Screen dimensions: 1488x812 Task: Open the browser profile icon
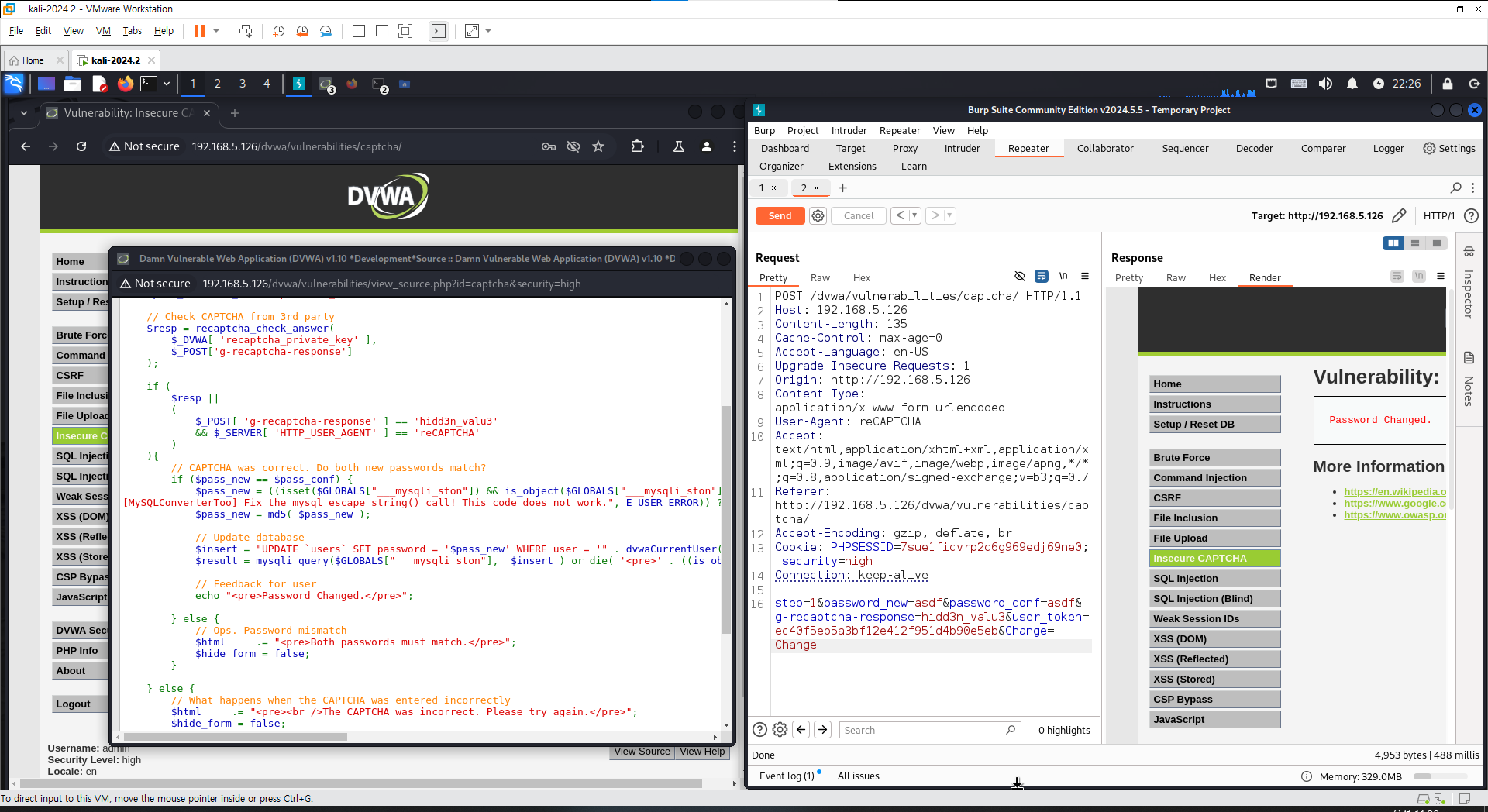pos(707,146)
